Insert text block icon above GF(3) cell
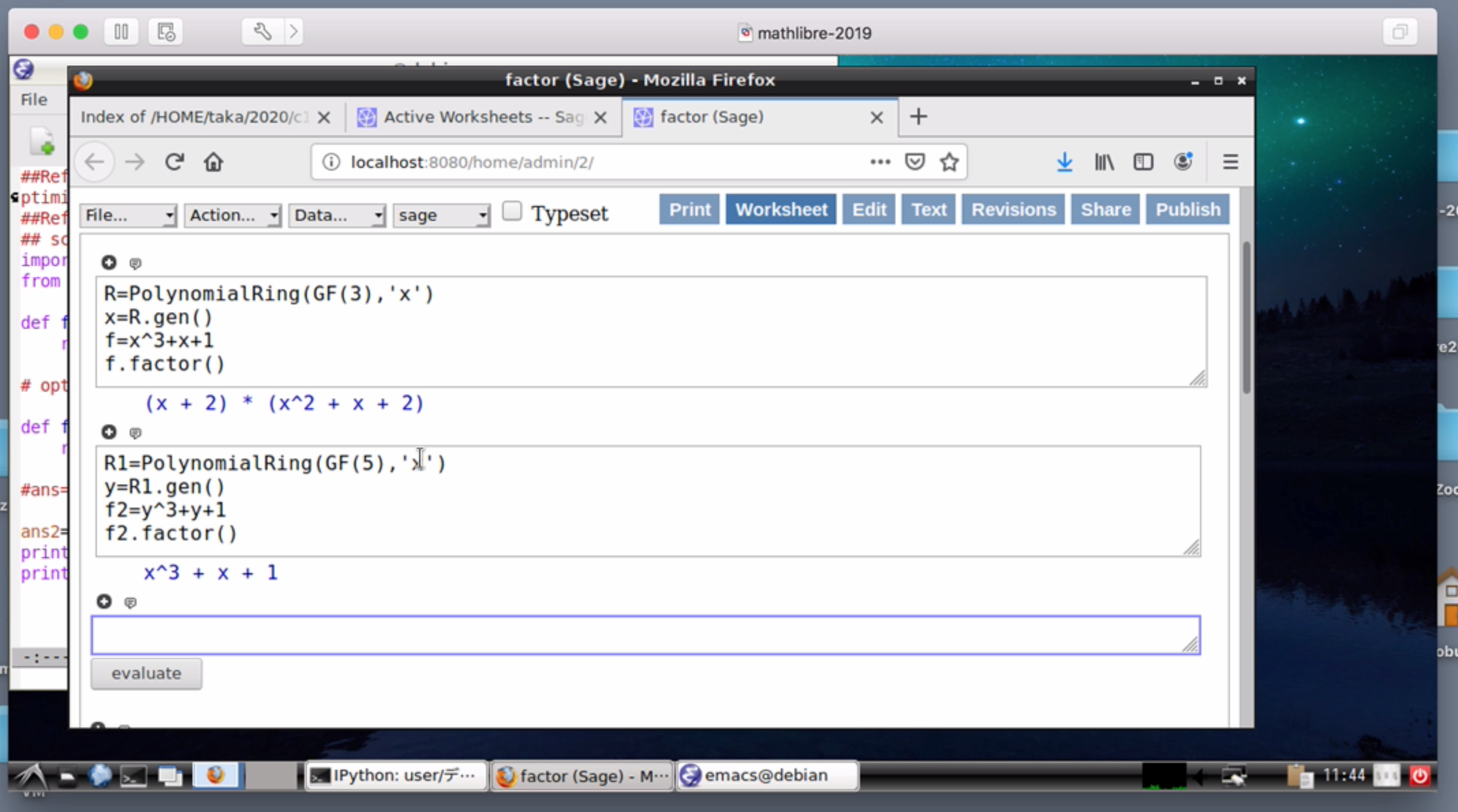This screenshot has height=812, width=1458. [x=135, y=263]
